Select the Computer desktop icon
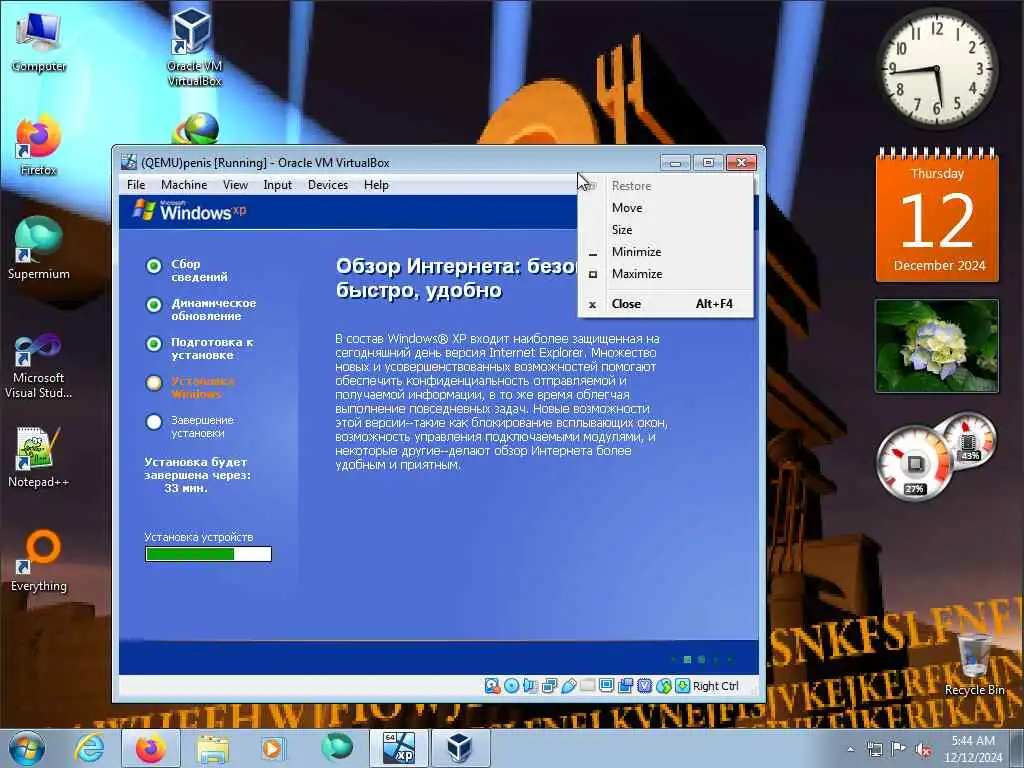 39,41
